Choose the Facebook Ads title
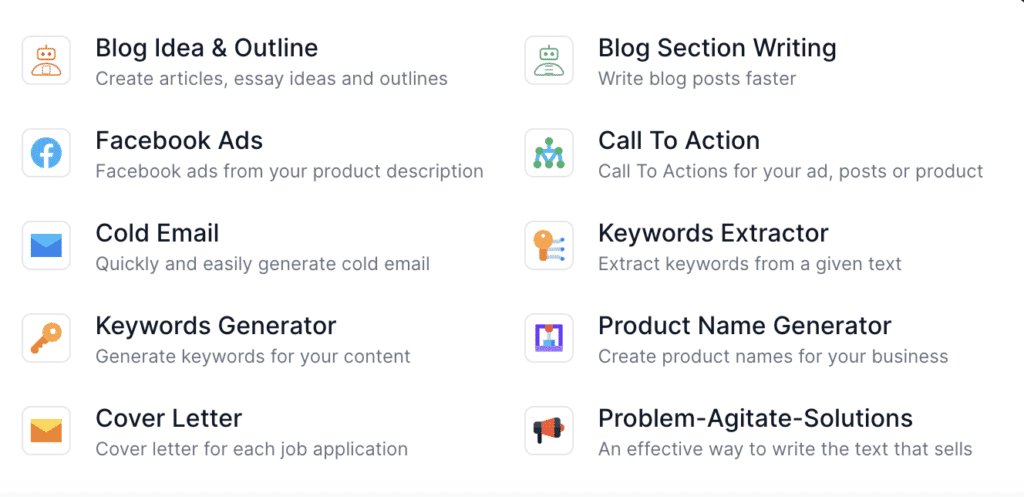This screenshot has height=497, width=1024. pos(179,141)
